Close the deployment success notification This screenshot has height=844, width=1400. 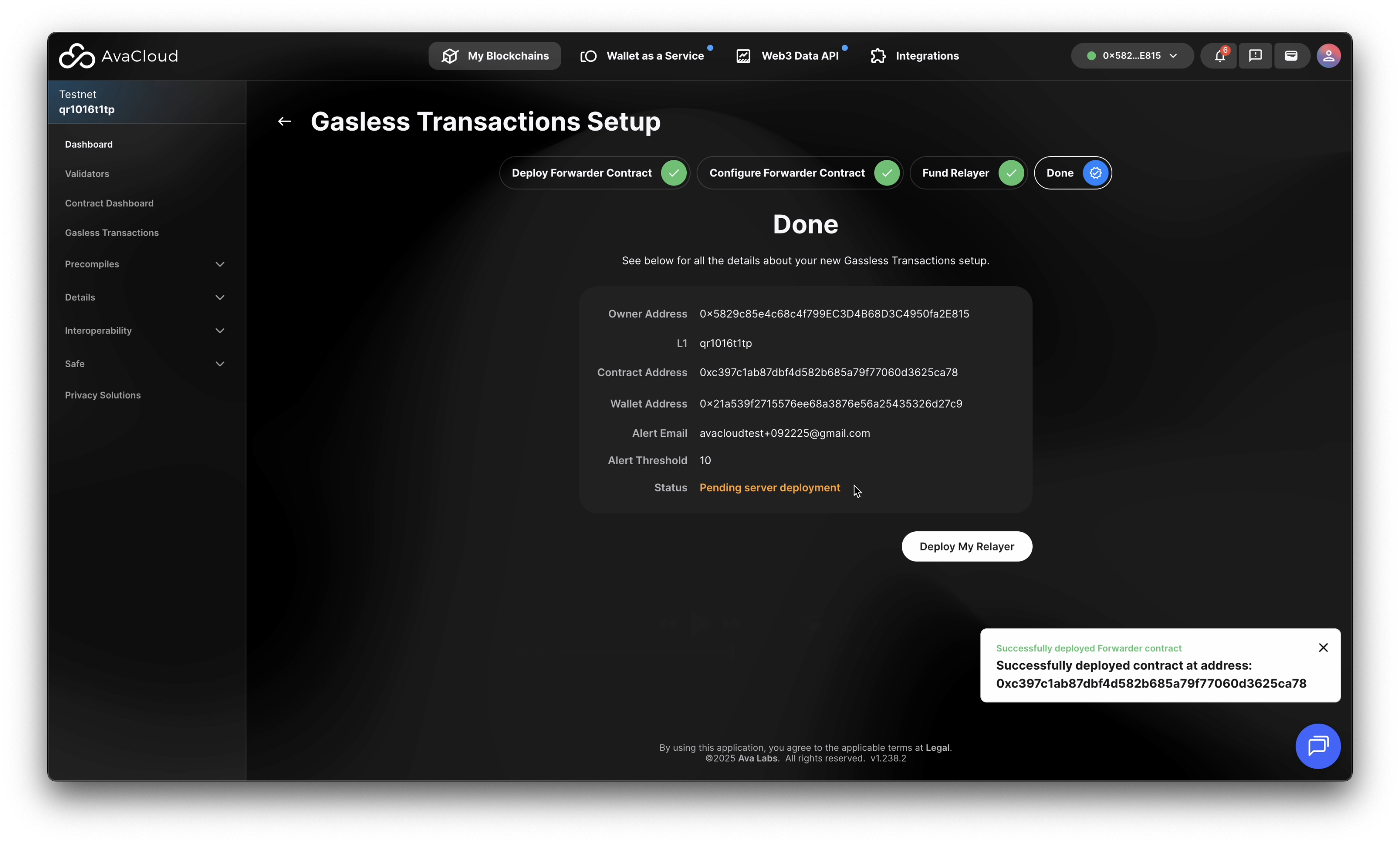point(1323,647)
